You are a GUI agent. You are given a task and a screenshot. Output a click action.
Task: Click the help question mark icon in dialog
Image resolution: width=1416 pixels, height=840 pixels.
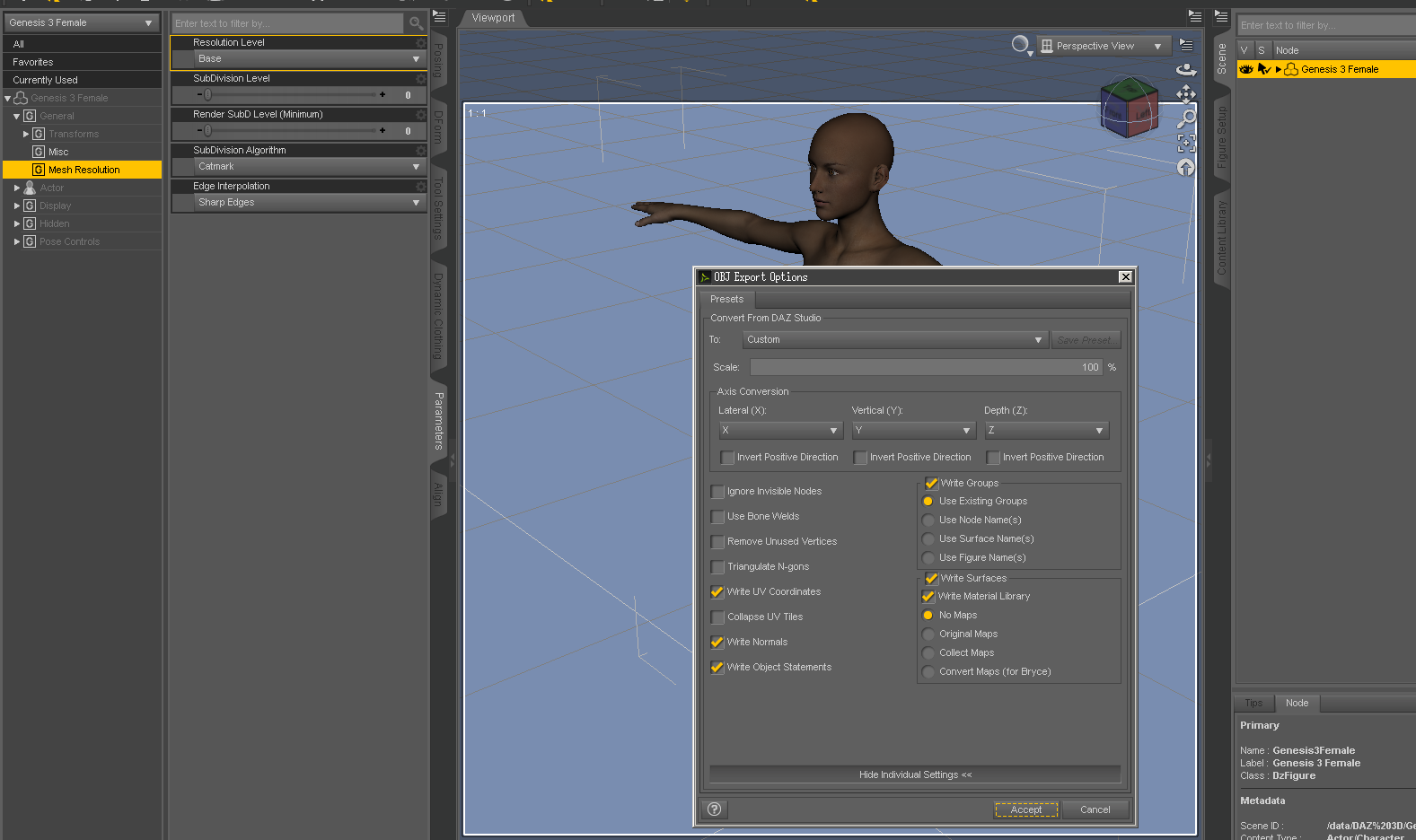click(714, 809)
